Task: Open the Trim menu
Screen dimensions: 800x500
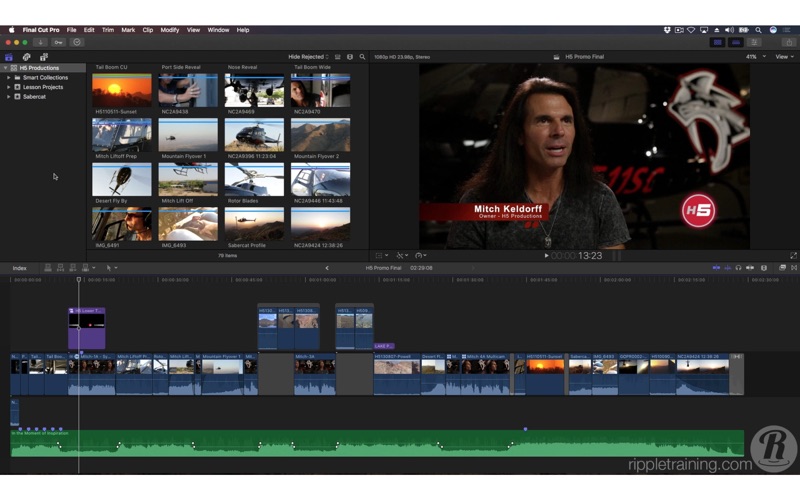Action: pos(108,30)
